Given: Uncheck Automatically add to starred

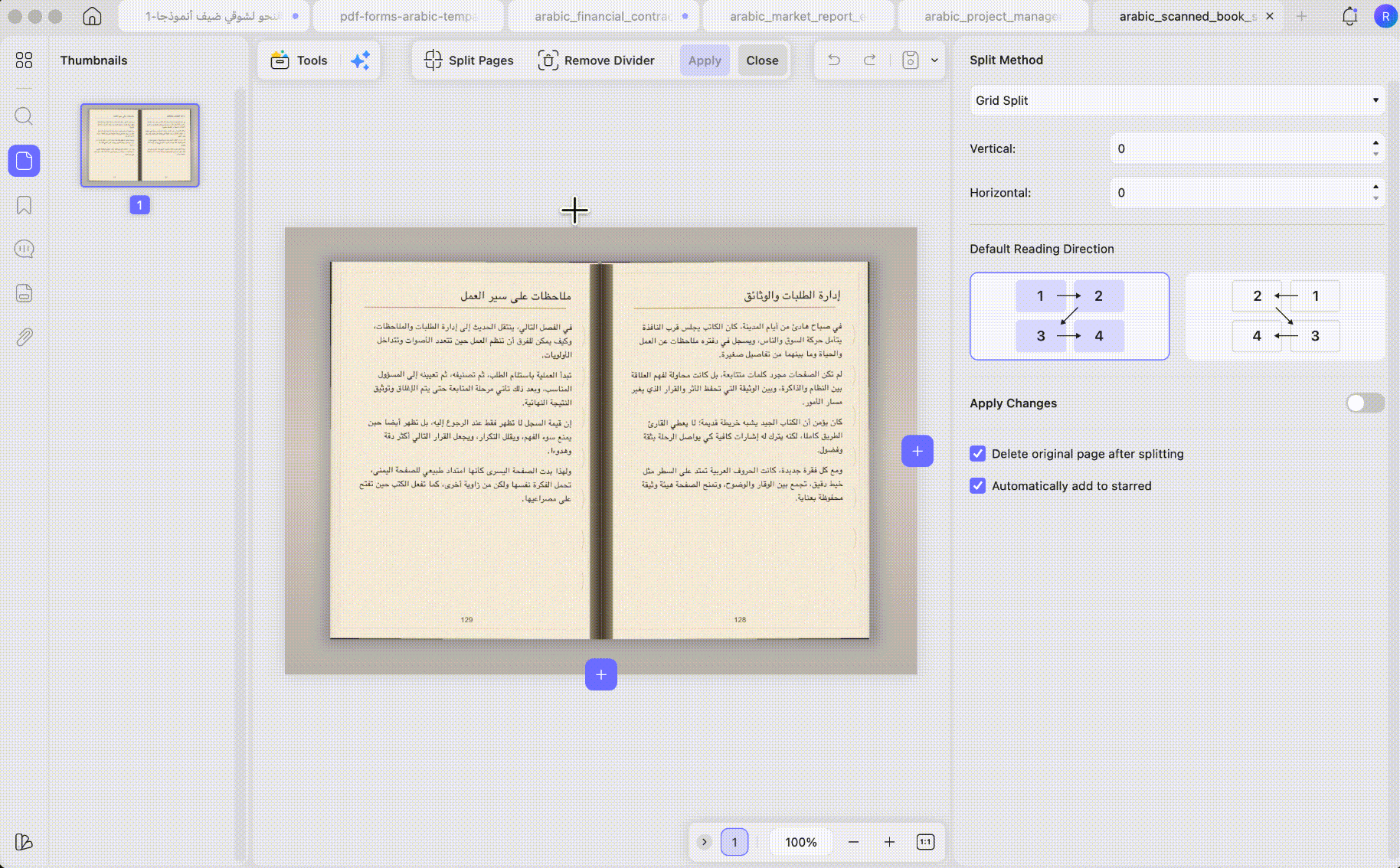Looking at the screenshot, I should click(978, 486).
